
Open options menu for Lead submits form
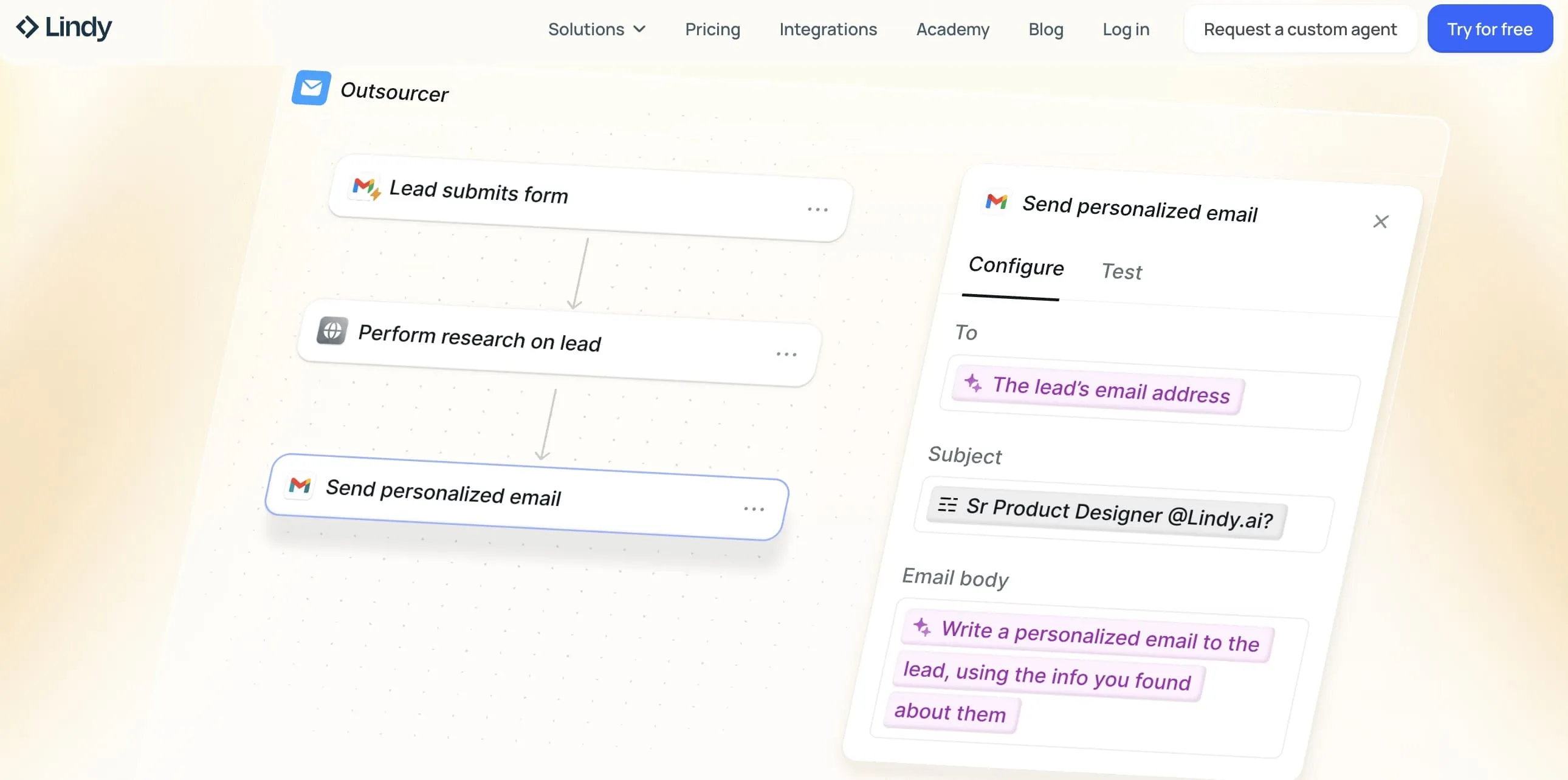click(x=817, y=210)
